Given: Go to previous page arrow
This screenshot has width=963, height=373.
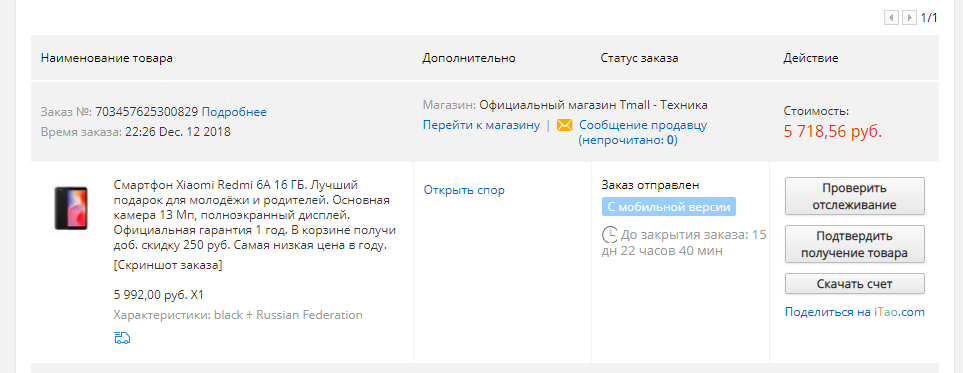Looking at the screenshot, I should (x=891, y=18).
